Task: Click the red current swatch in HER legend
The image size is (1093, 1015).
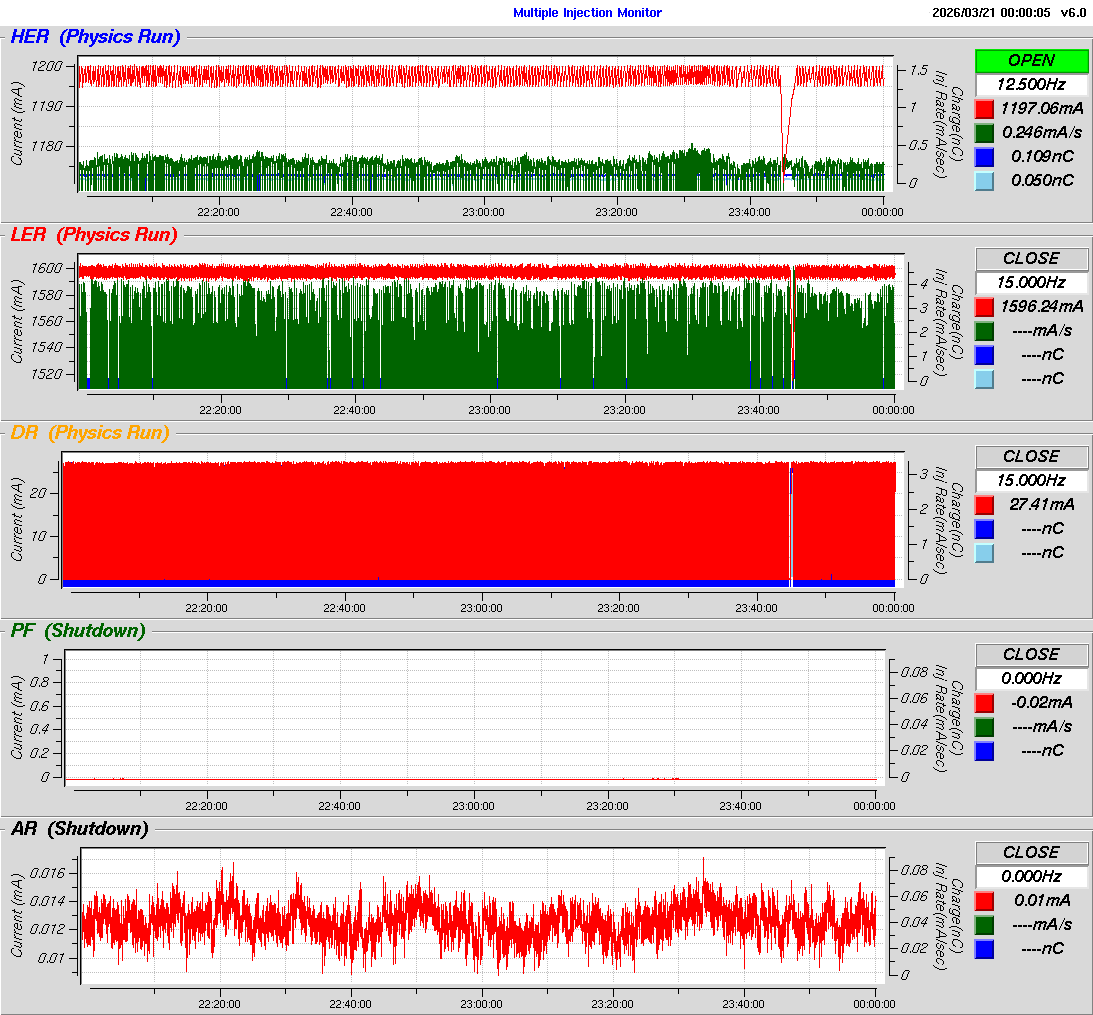Action: (x=985, y=108)
